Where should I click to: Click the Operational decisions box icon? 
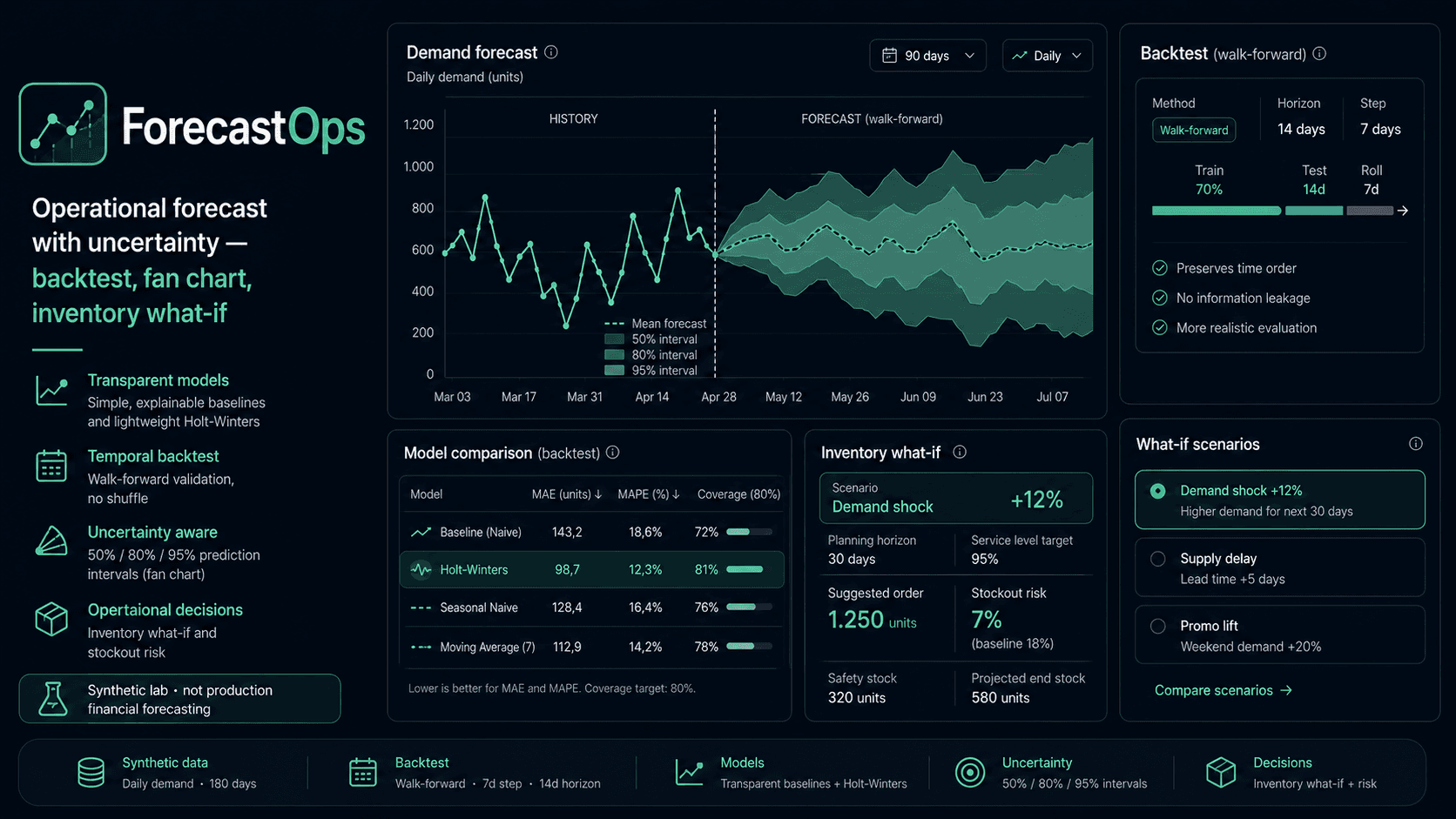click(x=51, y=619)
